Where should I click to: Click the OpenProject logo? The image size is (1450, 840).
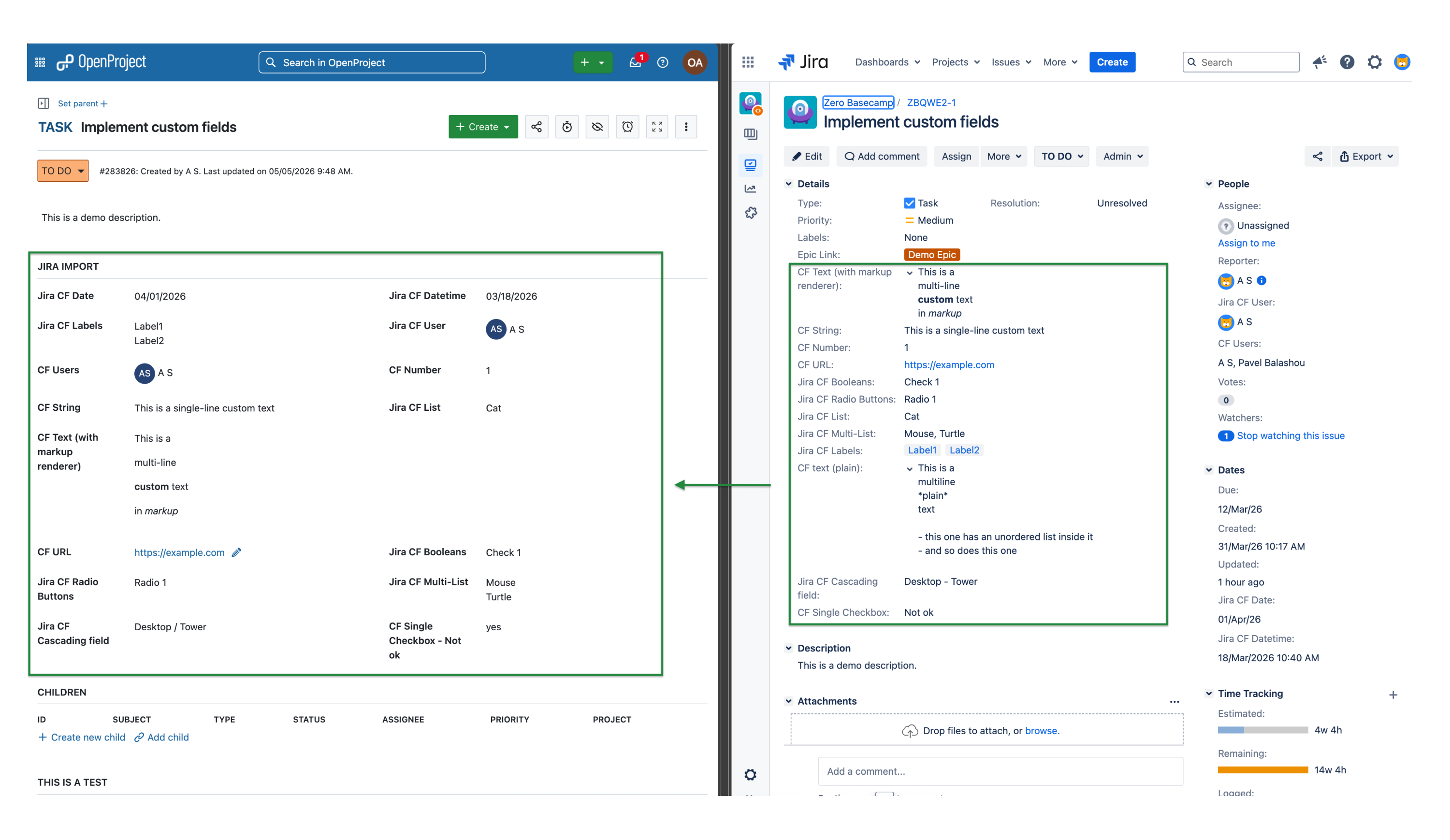pos(101,62)
